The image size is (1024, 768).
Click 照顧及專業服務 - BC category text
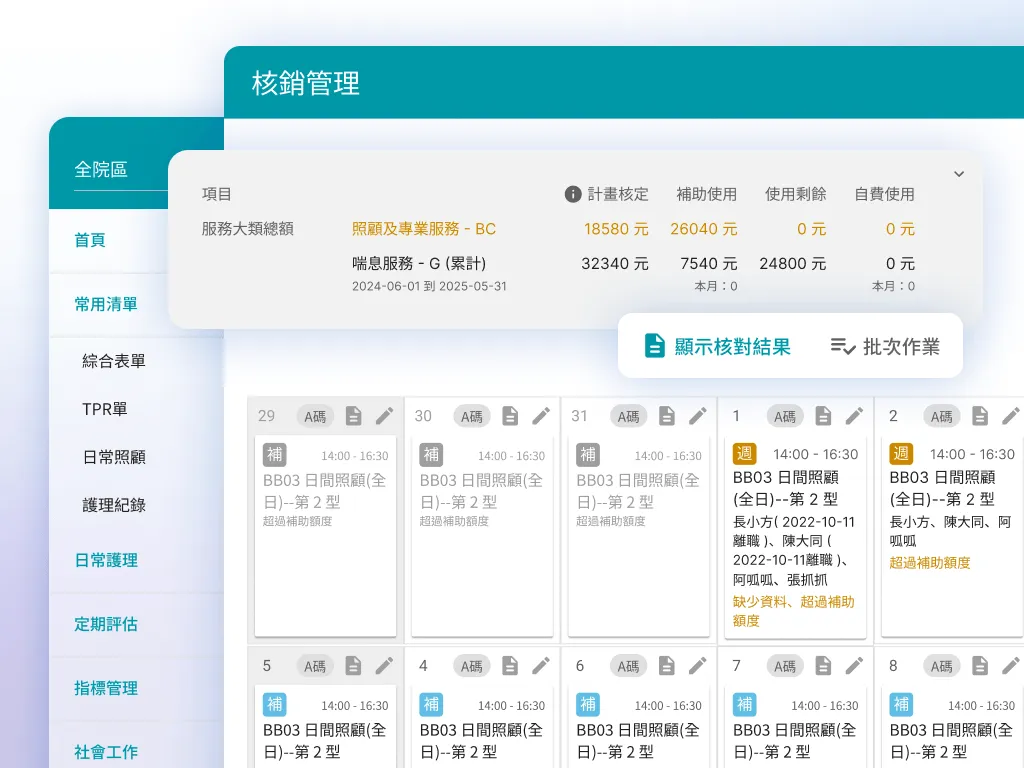pyautogui.click(x=424, y=229)
